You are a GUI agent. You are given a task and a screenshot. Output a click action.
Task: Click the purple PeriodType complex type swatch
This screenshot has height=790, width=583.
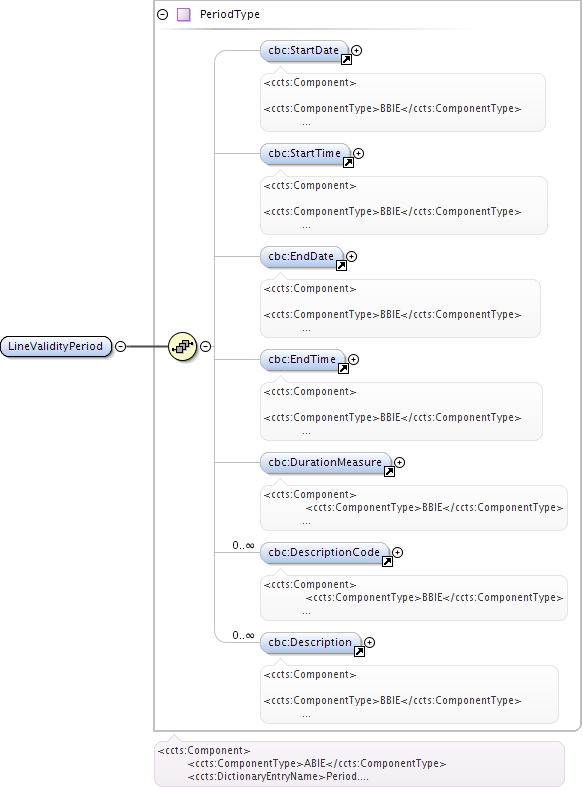tap(184, 14)
